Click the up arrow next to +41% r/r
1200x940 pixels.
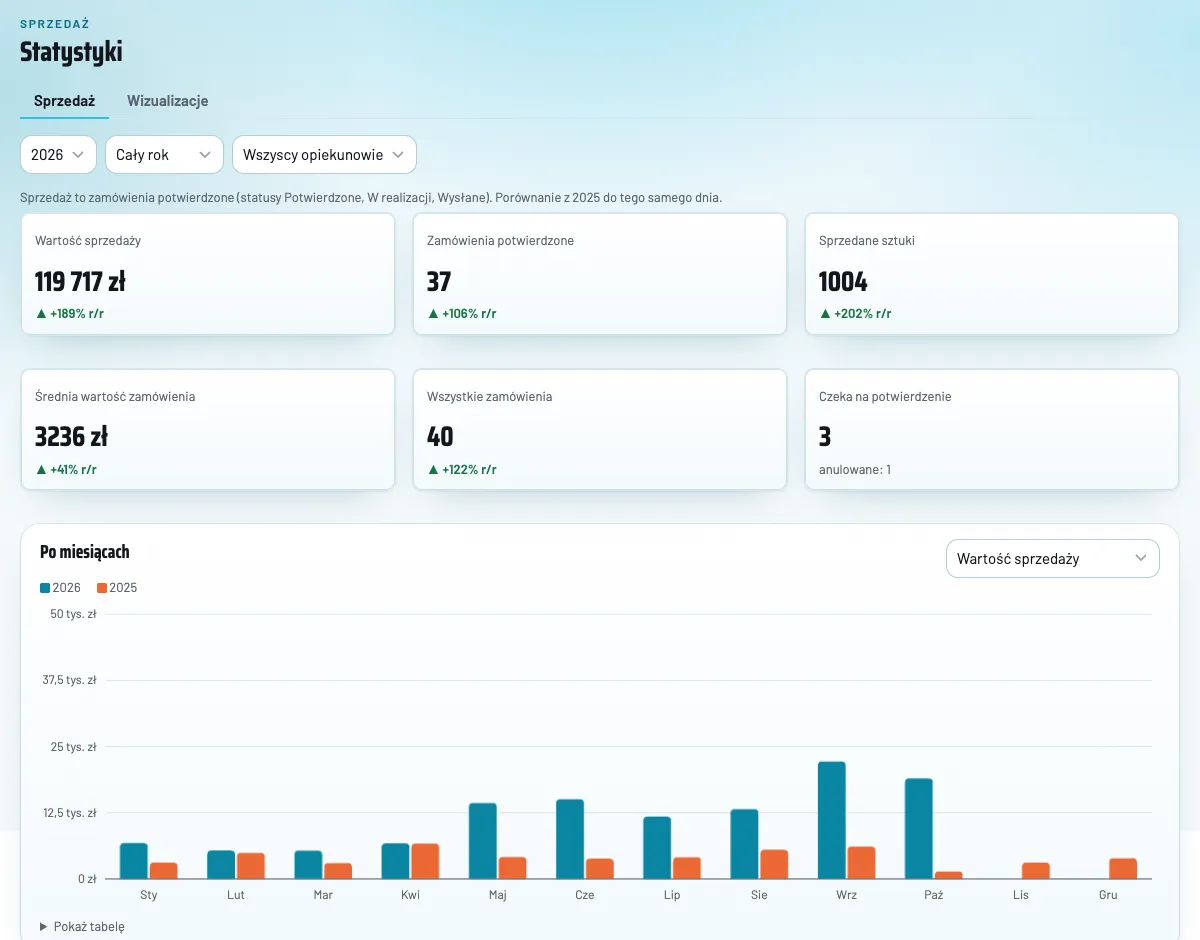41,470
